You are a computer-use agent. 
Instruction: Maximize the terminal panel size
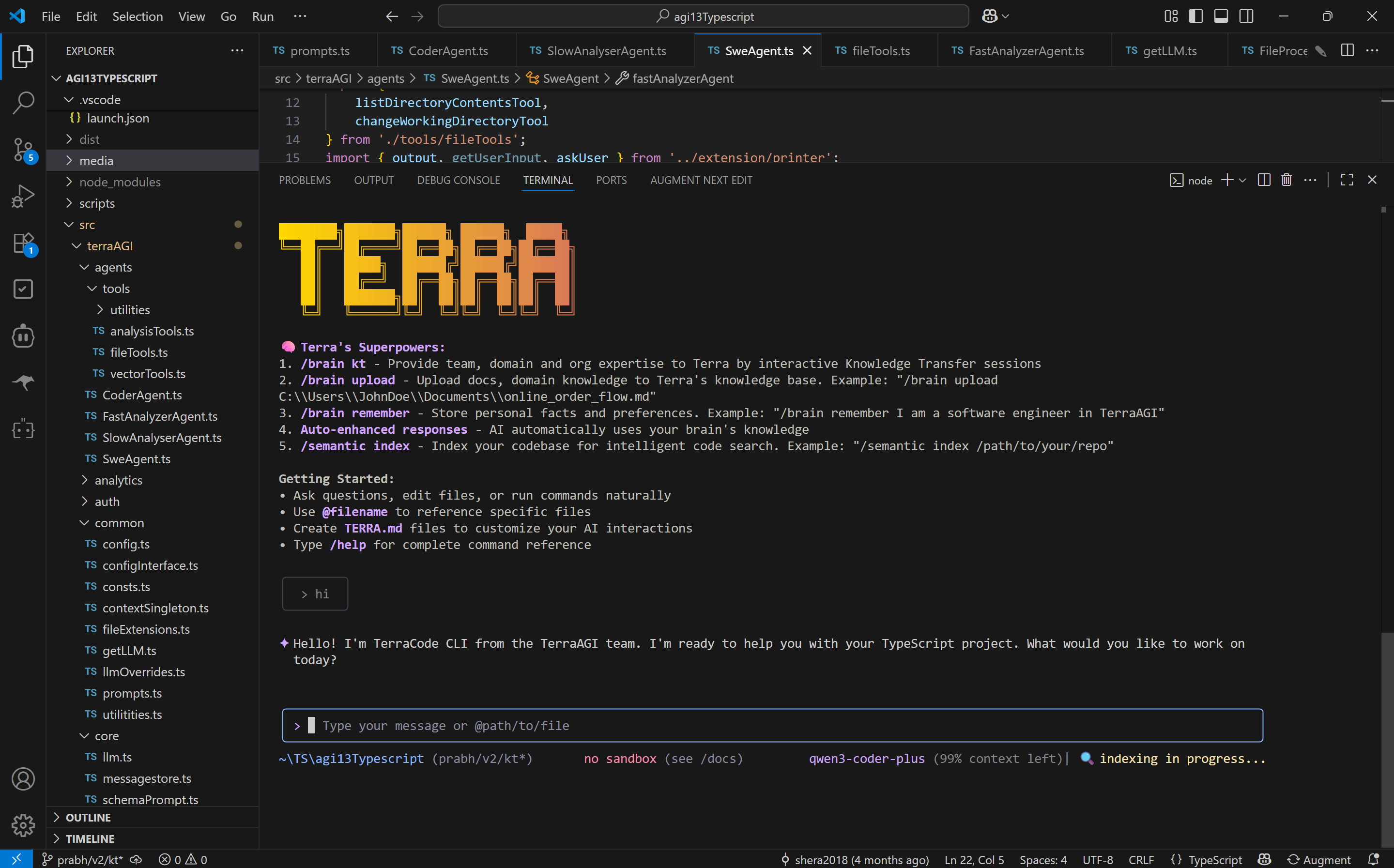1347,180
